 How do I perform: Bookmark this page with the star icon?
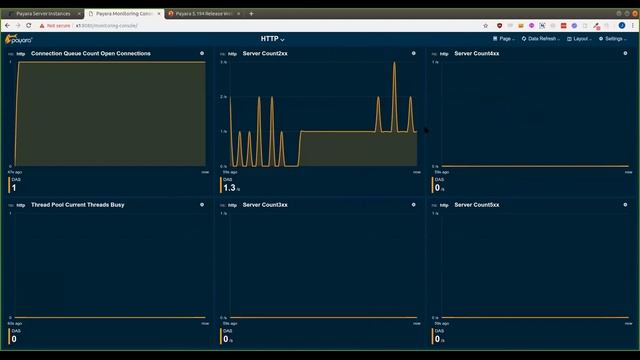click(x=486, y=26)
